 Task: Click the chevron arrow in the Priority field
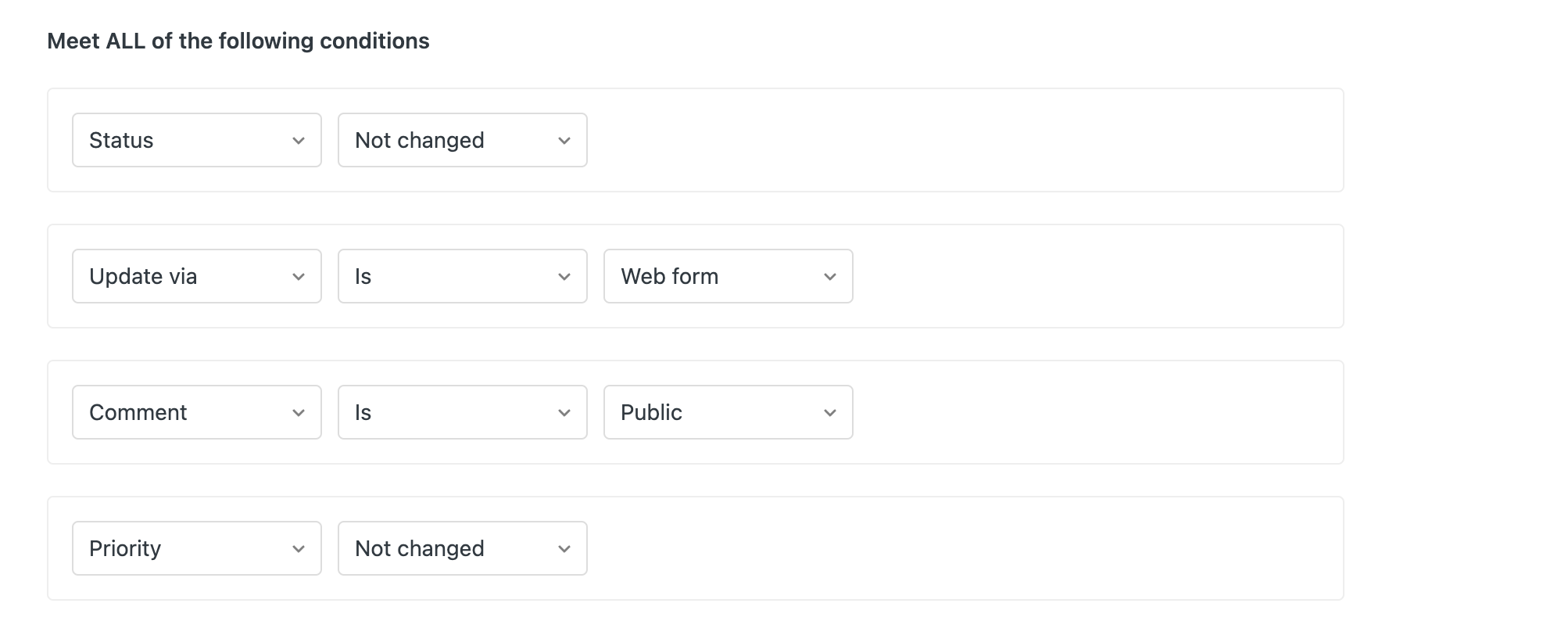point(299,549)
